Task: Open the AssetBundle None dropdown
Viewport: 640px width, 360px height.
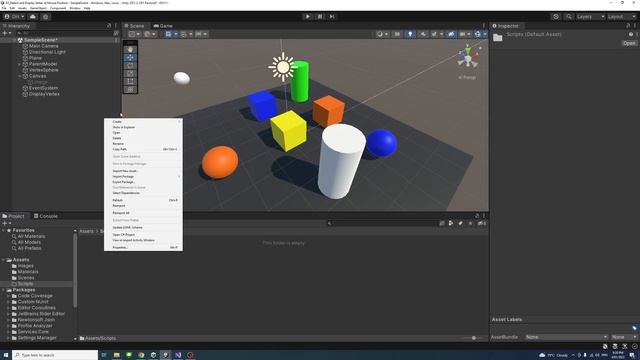Action: (x=566, y=337)
